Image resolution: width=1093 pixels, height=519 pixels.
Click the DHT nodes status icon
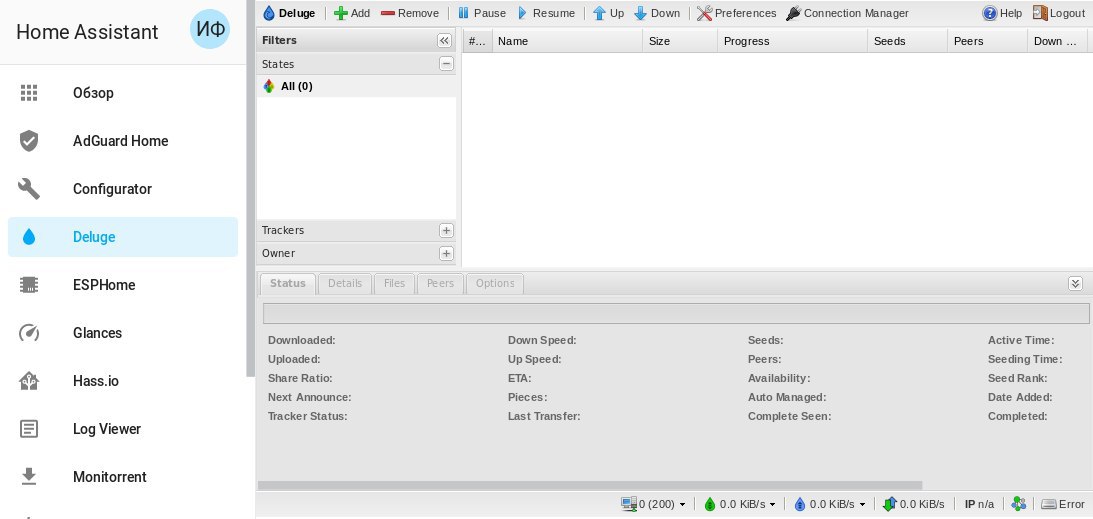[x=1018, y=504]
